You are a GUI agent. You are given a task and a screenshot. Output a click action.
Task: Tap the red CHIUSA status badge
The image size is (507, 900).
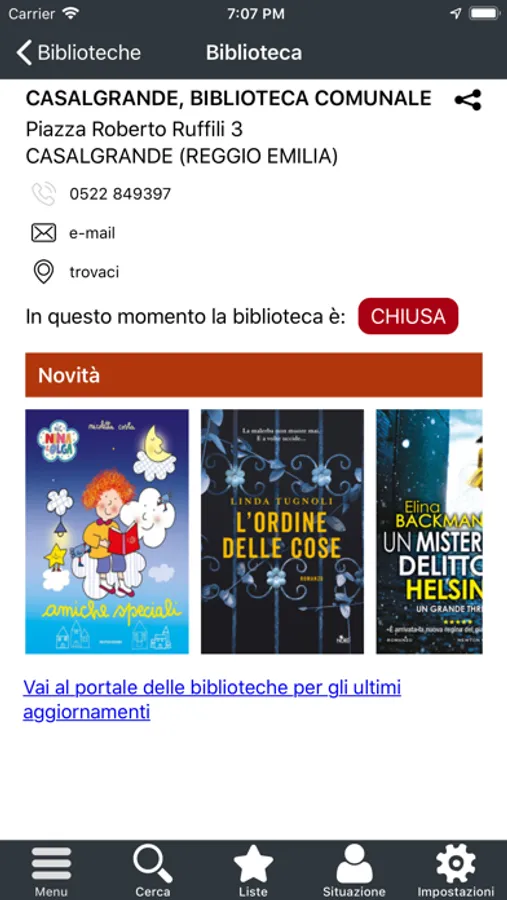408,316
